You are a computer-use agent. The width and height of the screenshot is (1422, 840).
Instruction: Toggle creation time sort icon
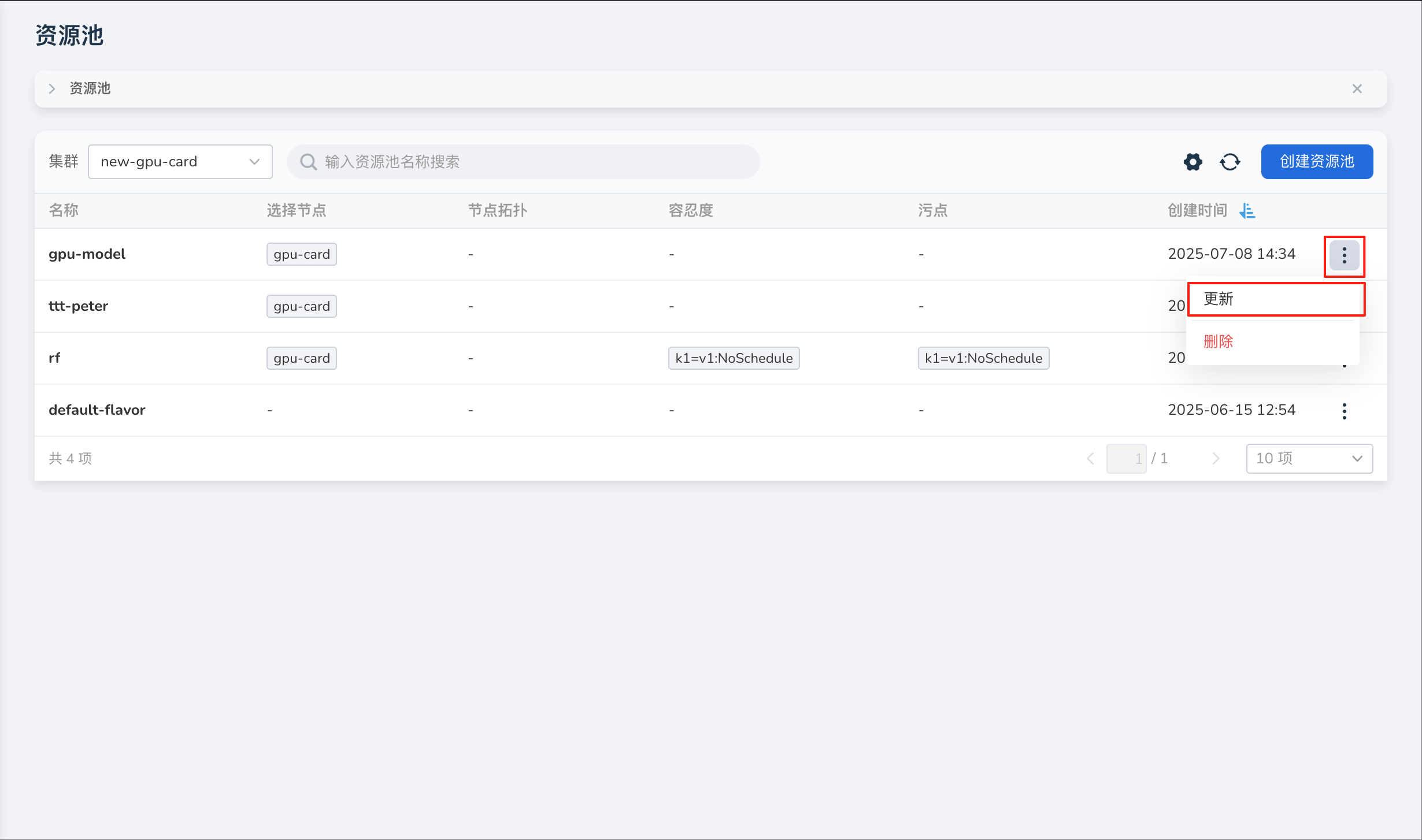(x=1247, y=211)
